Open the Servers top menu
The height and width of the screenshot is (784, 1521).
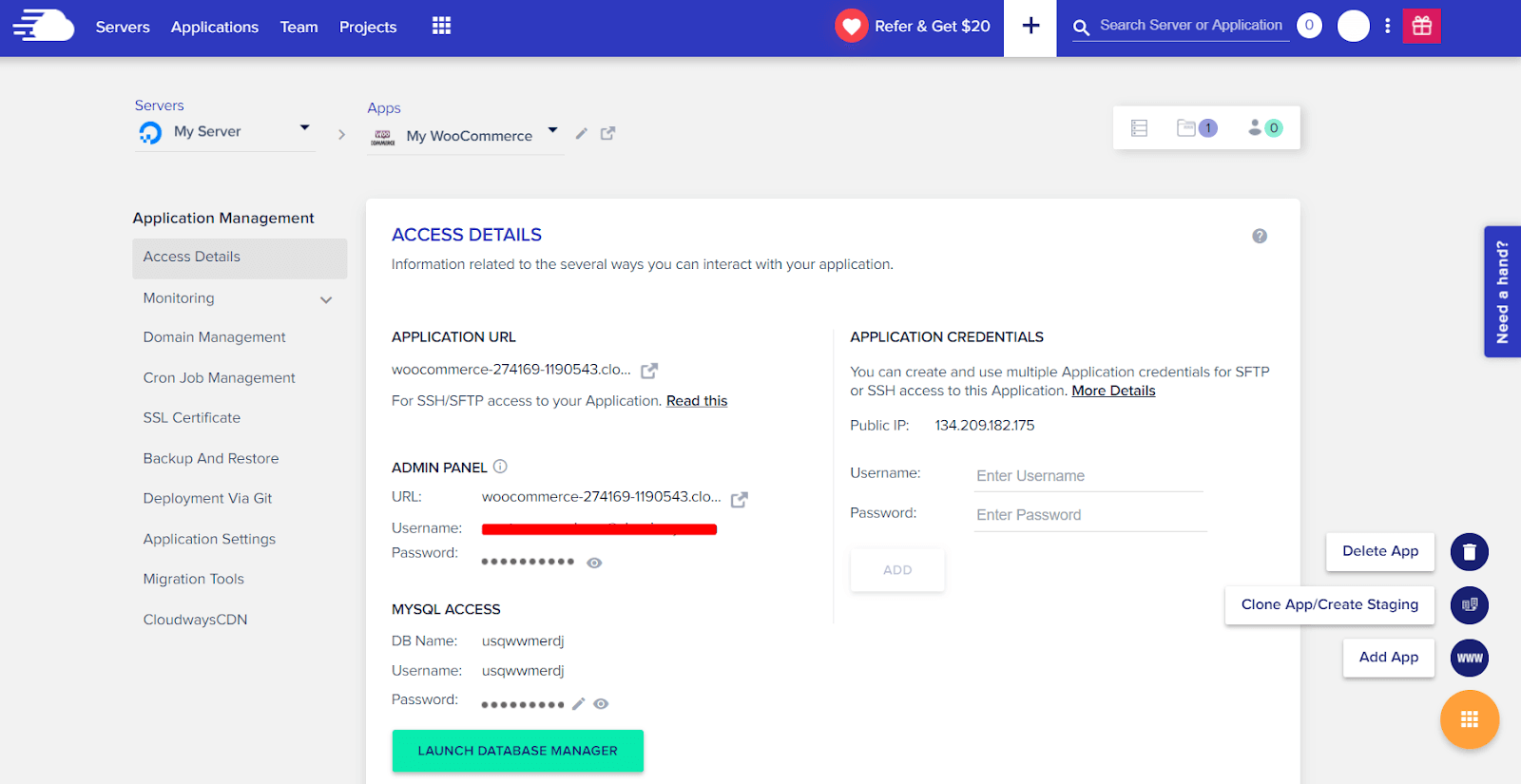tap(123, 27)
